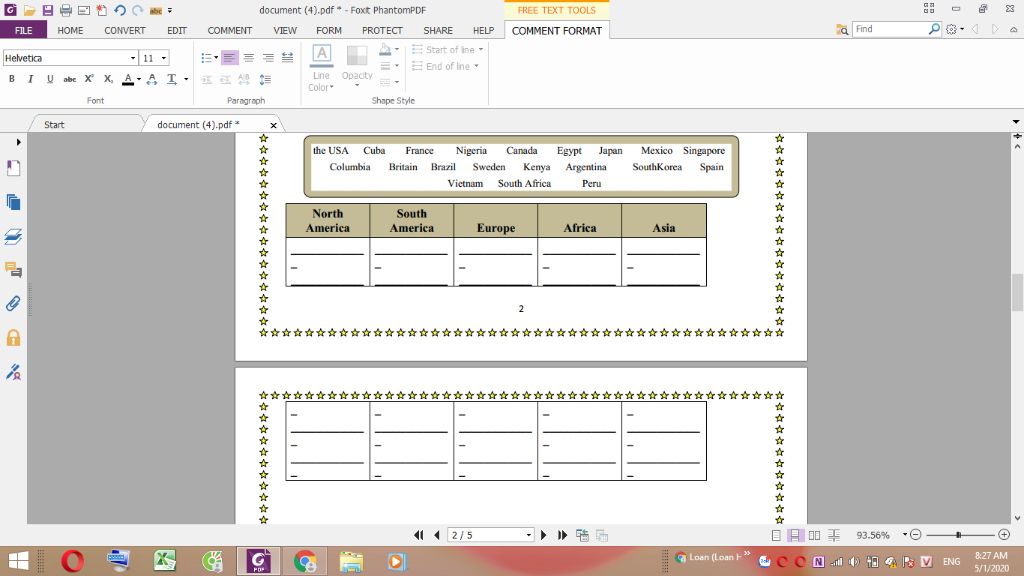Toggle Strikethrough formatting

[69, 79]
